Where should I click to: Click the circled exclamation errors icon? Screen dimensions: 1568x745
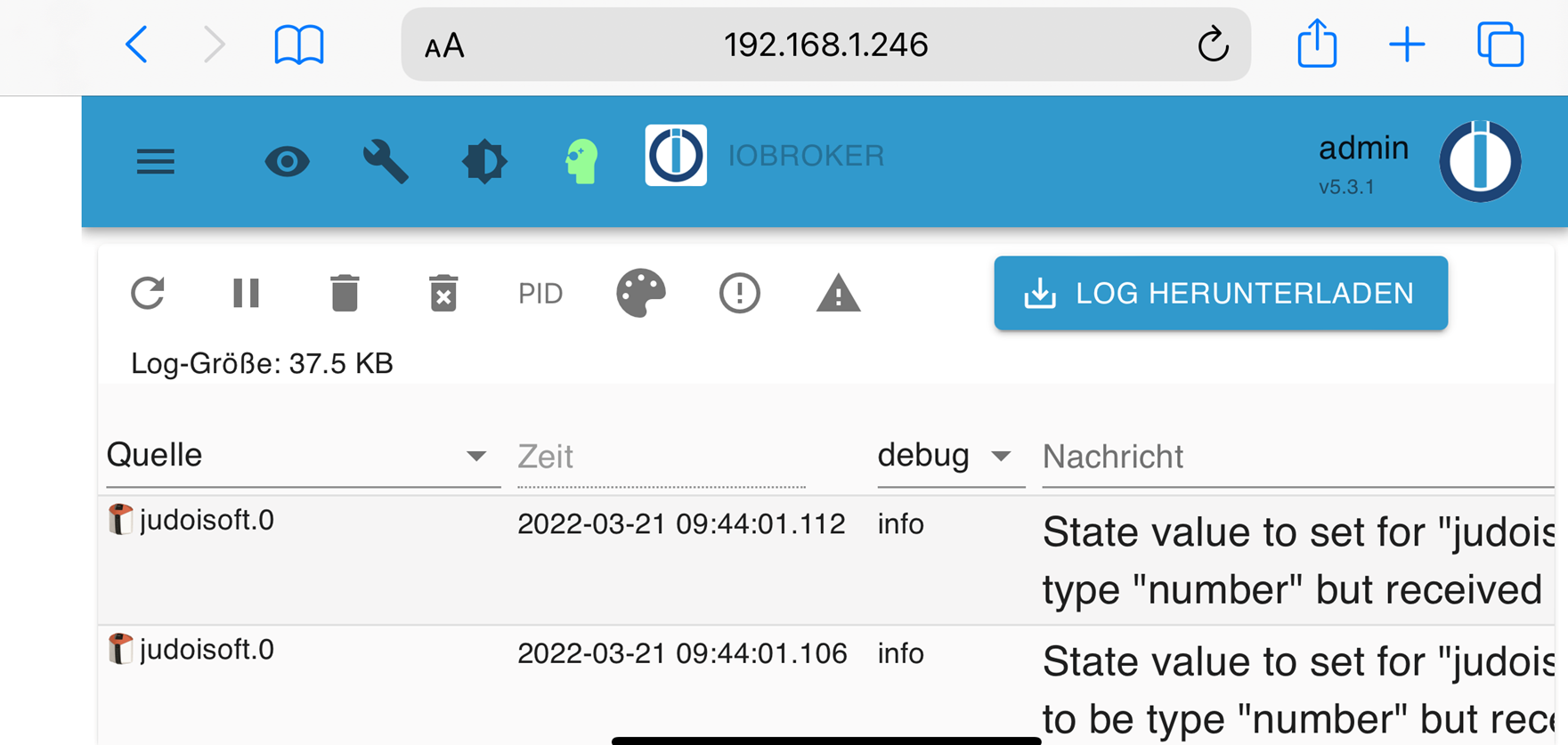[739, 293]
